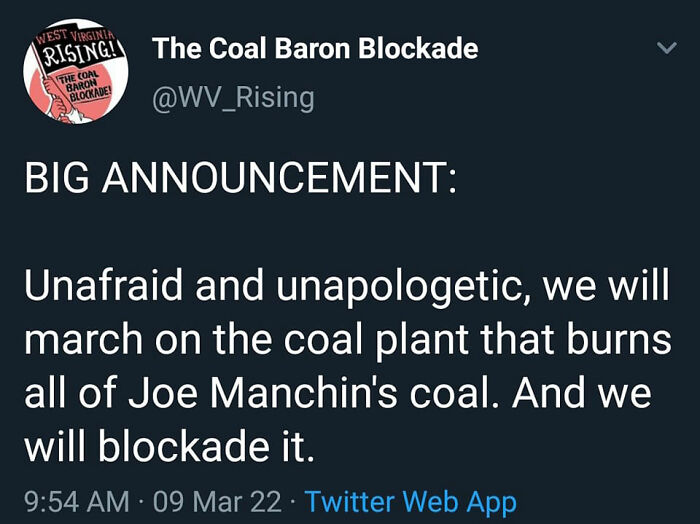Open the @WV_Rising handle link

click(232, 97)
